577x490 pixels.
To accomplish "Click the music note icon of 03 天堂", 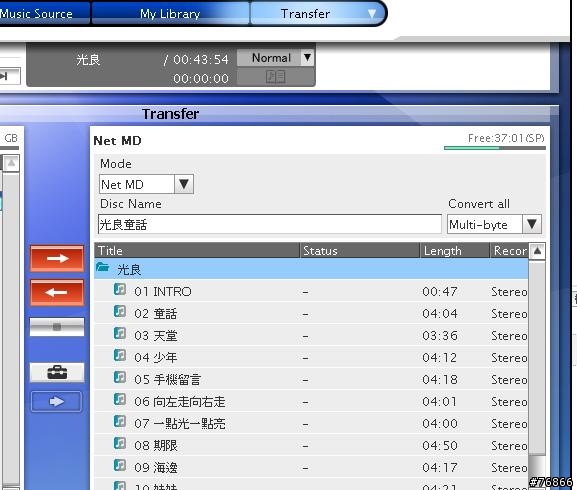I will [120, 334].
